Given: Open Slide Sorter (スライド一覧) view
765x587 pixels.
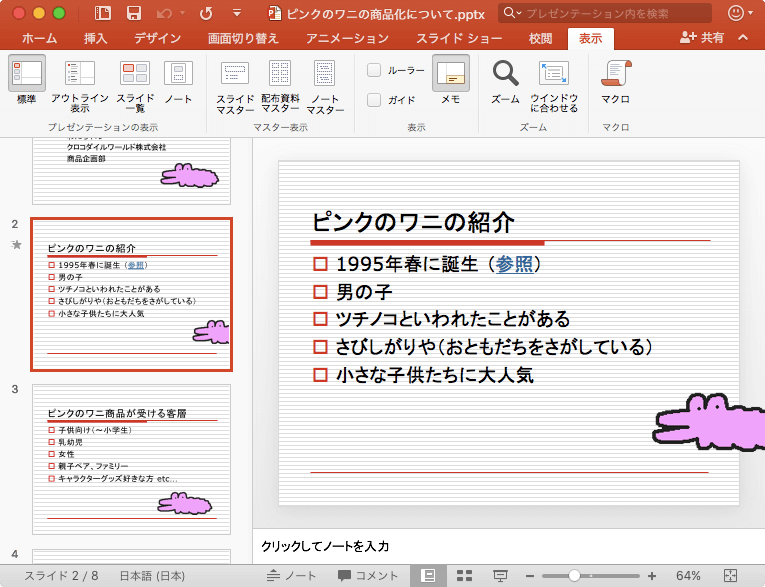Looking at the screenshot, I should pos(135,86).
